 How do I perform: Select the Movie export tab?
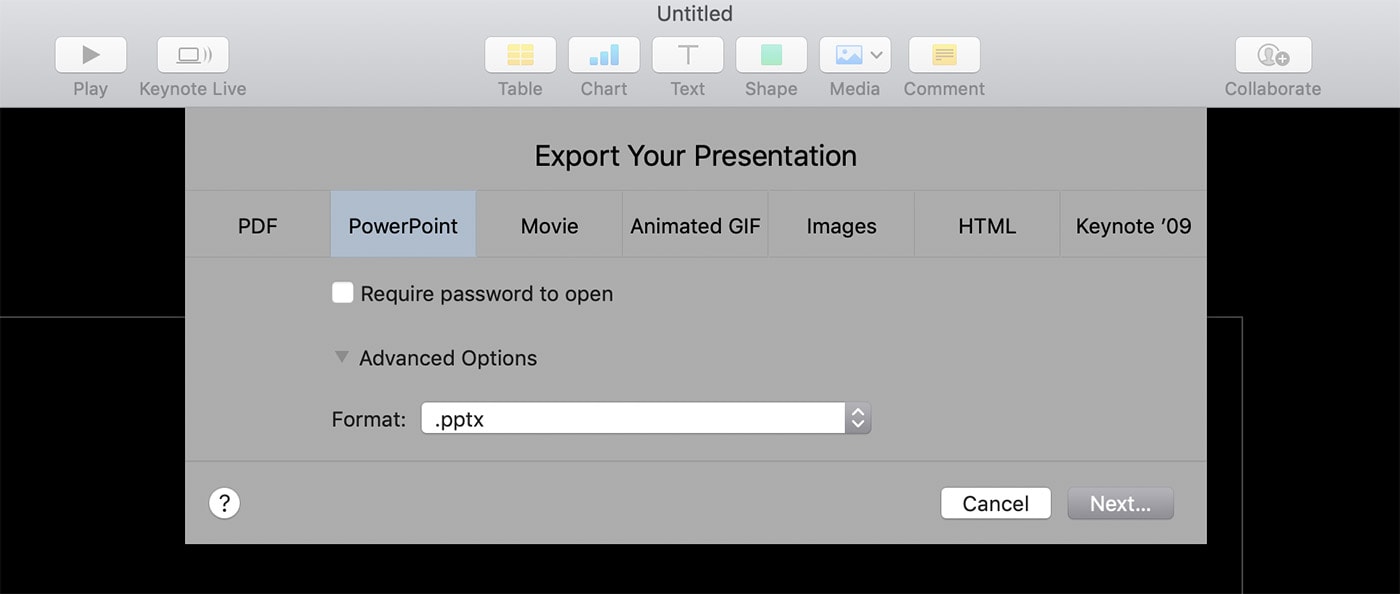click(x=549, y=226)
